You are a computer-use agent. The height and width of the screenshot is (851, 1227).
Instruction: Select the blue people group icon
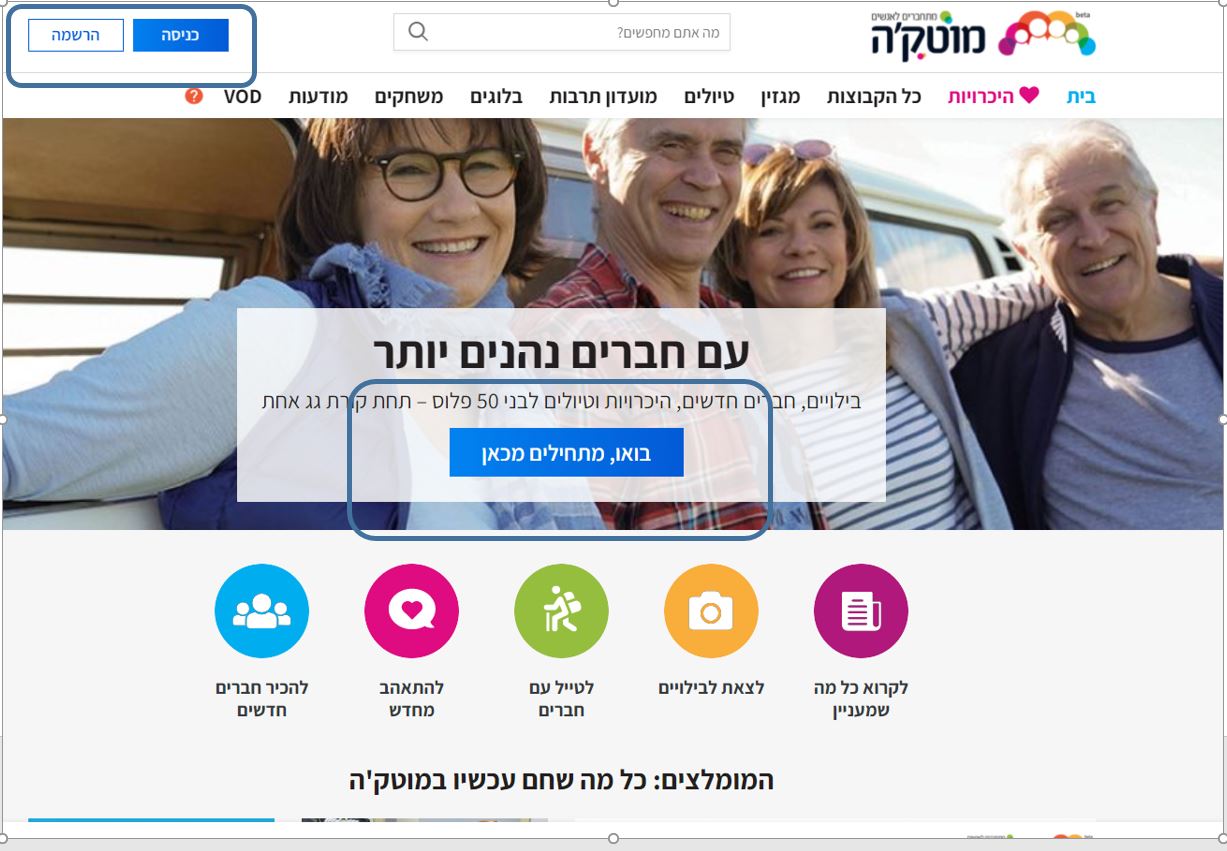click(262, 611)
